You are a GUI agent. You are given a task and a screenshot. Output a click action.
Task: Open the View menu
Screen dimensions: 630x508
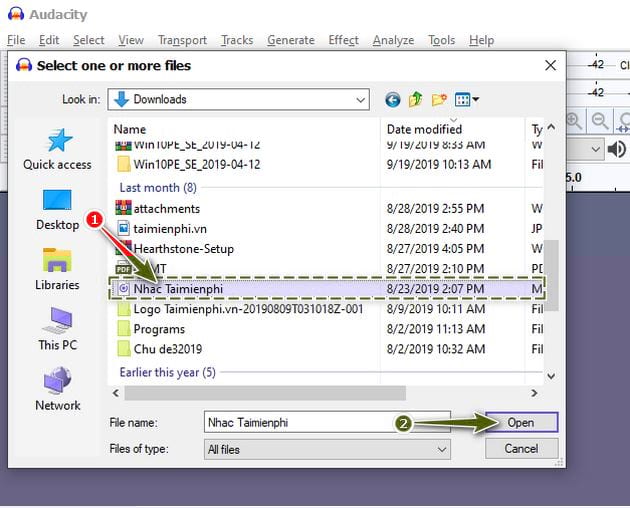click(x=131, y=40)
